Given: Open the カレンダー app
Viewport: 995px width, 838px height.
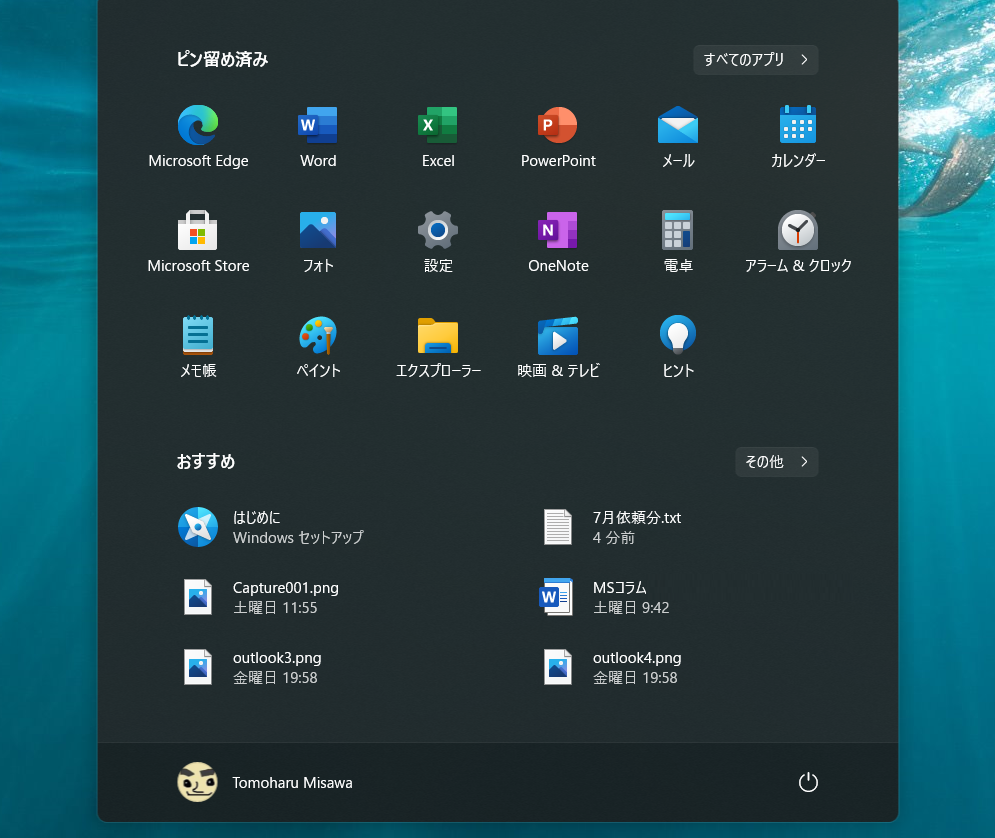Looking at the screenshot, I should (798, 137).
